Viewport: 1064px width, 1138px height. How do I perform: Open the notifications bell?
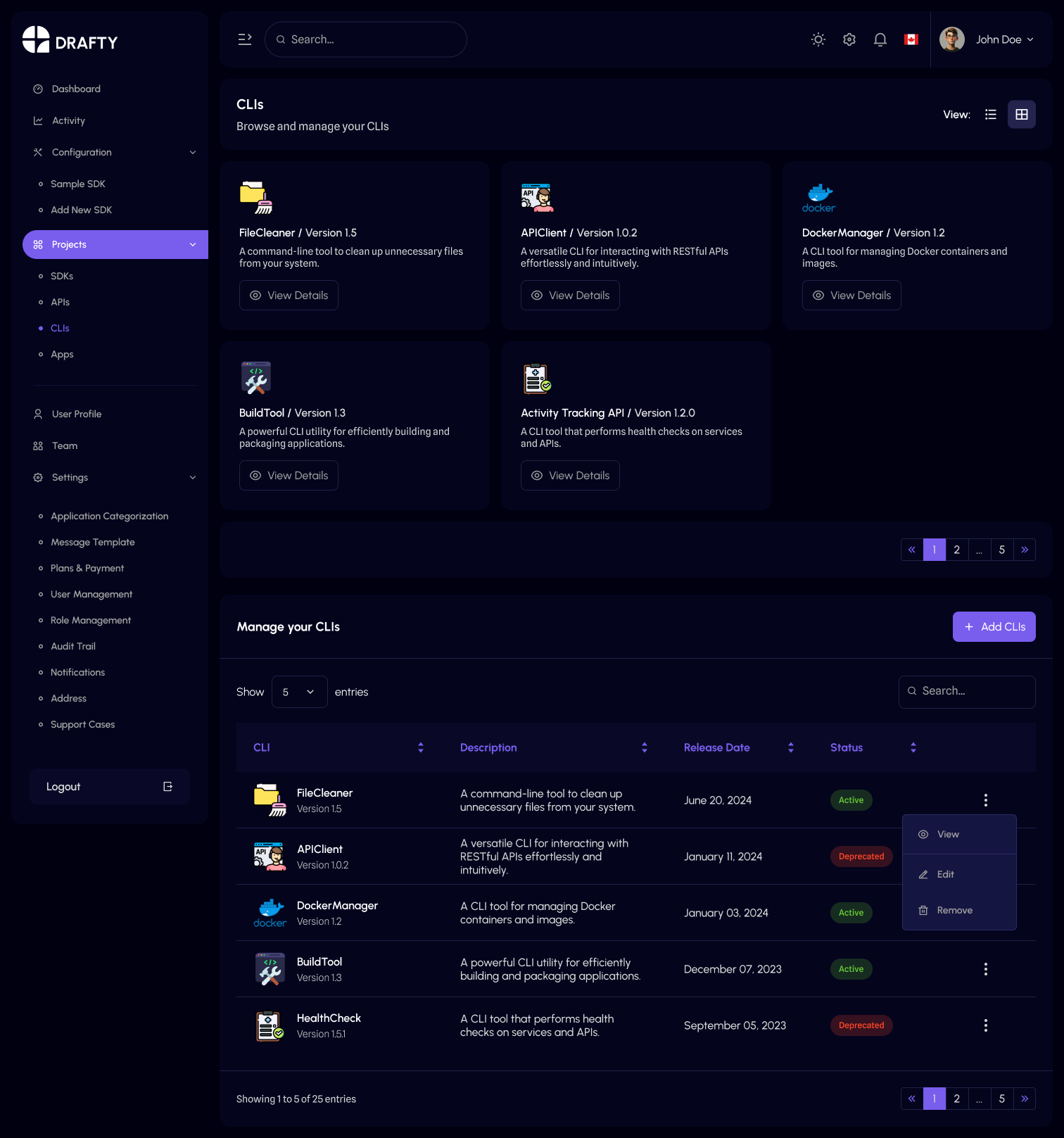point(880,39)
